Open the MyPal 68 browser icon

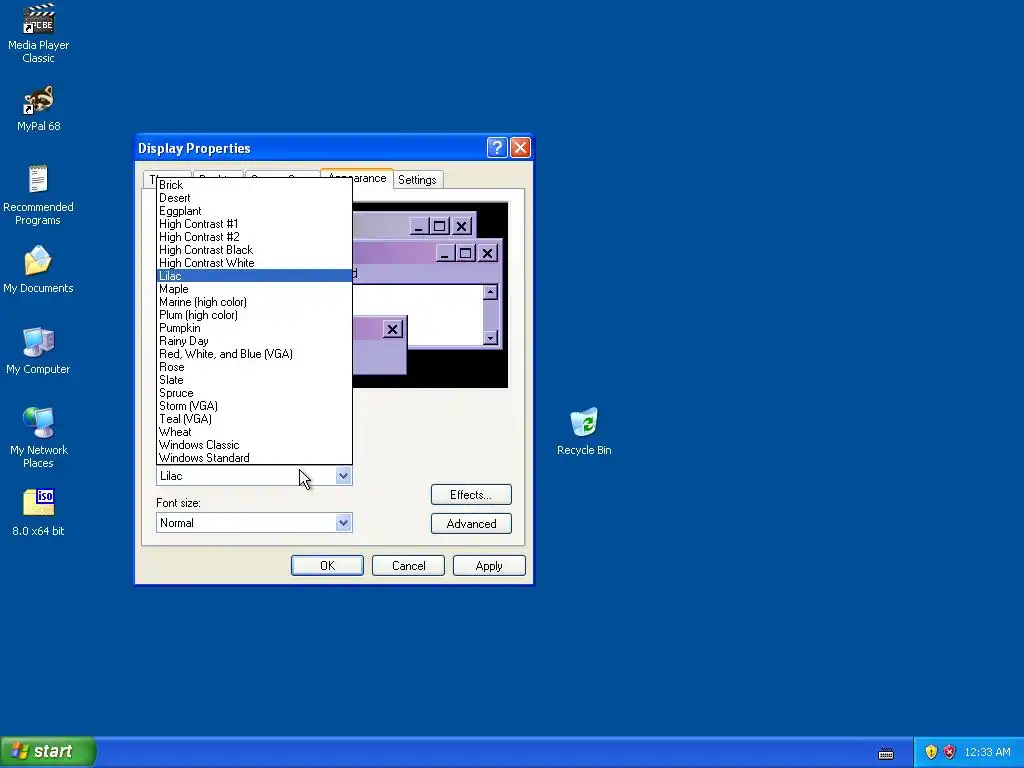click(38, 108)
